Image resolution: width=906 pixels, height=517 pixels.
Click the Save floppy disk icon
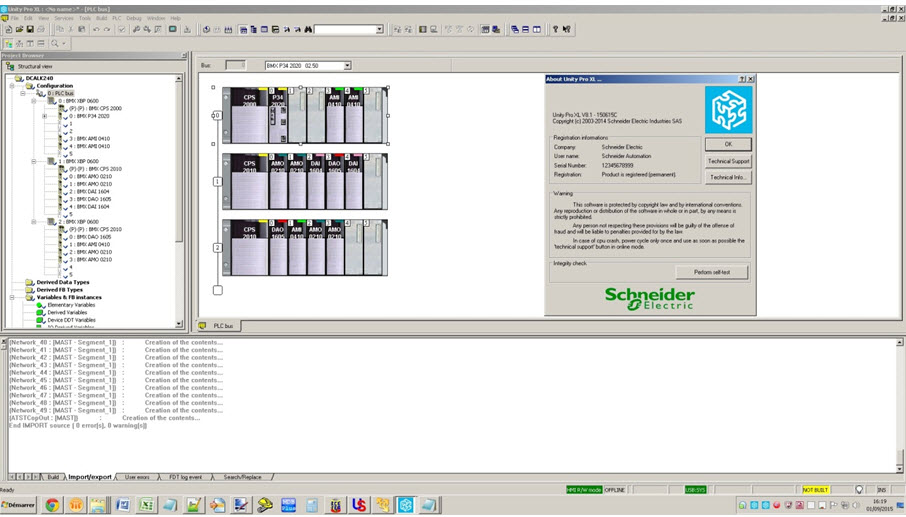[x=29, y=29]
